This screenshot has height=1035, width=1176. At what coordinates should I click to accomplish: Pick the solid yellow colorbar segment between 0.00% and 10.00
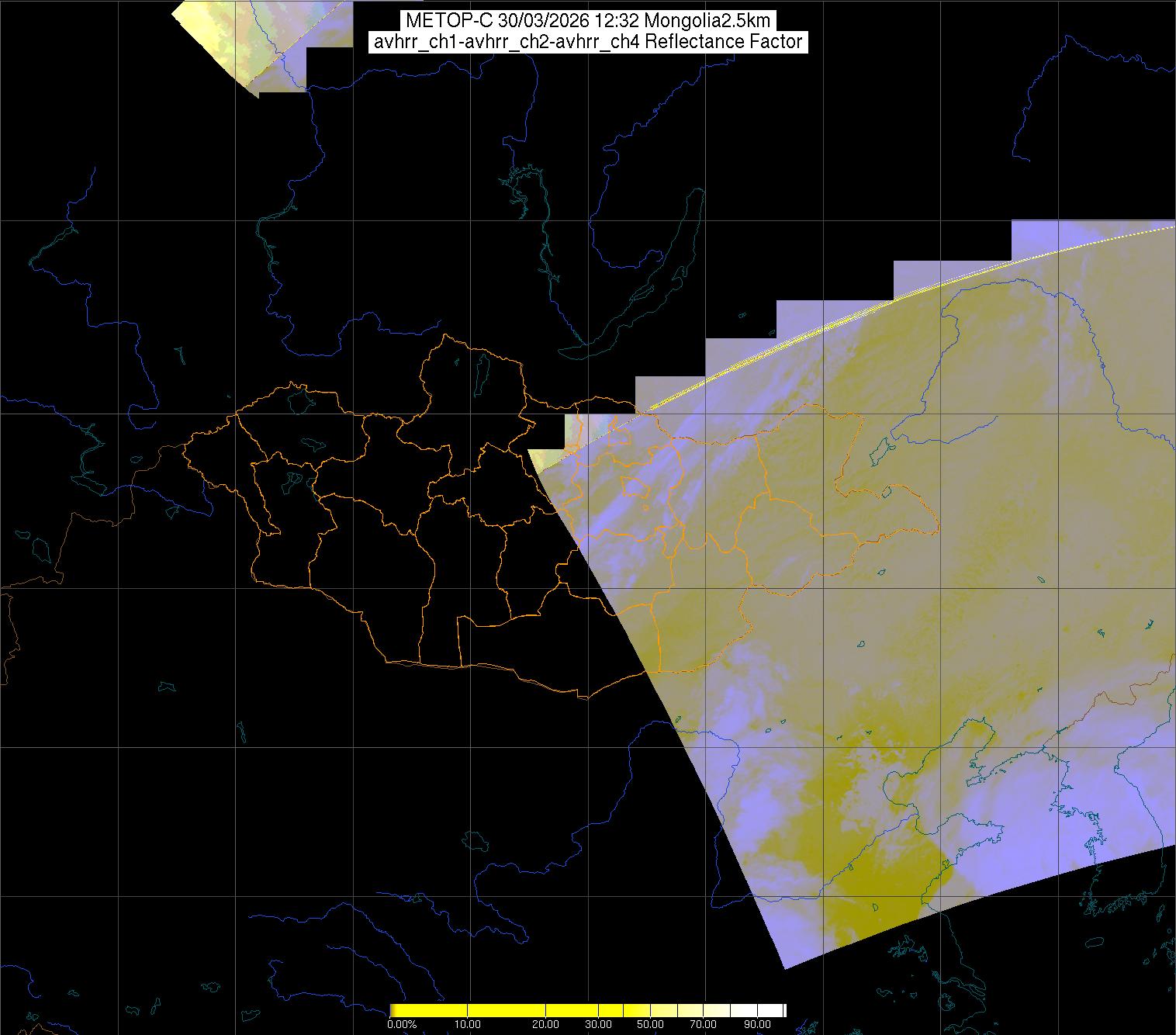427,1010
